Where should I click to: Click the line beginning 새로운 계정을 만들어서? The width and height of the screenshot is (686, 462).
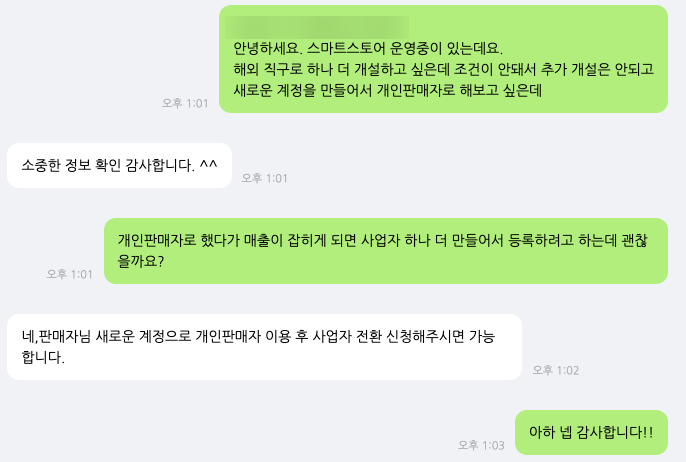pos(387,90)
